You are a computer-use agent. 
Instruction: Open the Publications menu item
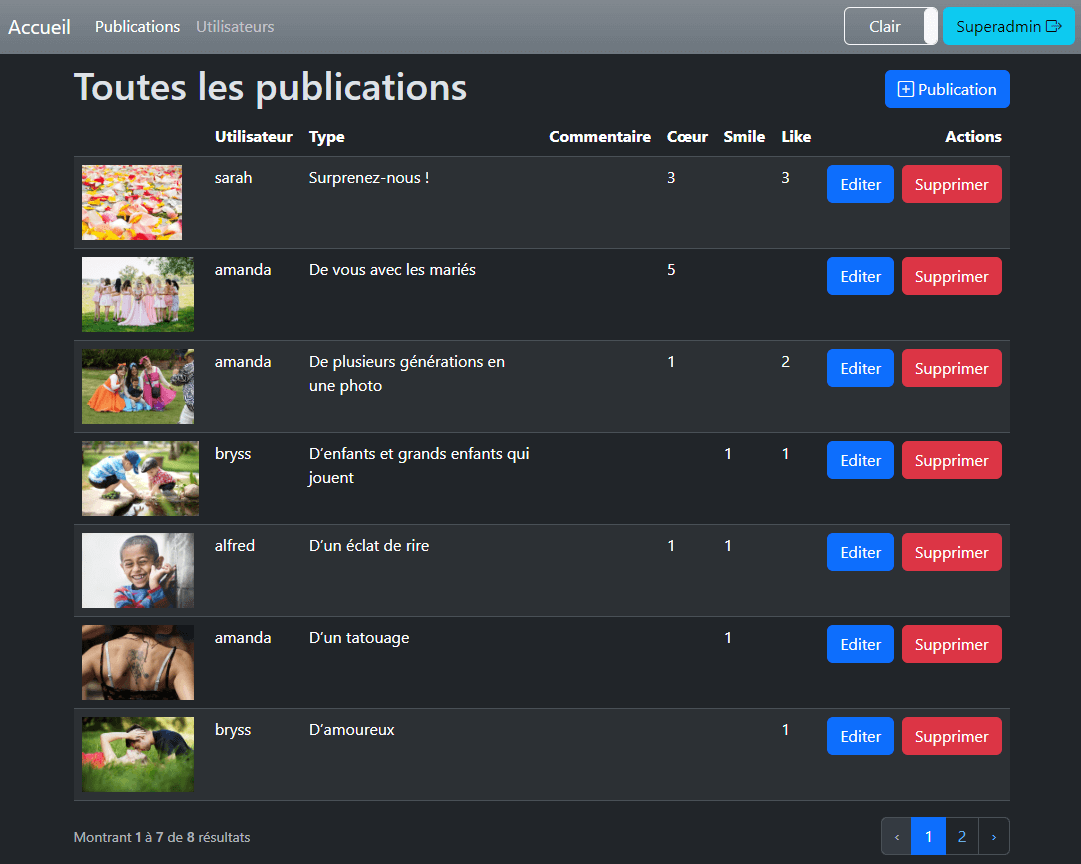[x=137, y=27]
